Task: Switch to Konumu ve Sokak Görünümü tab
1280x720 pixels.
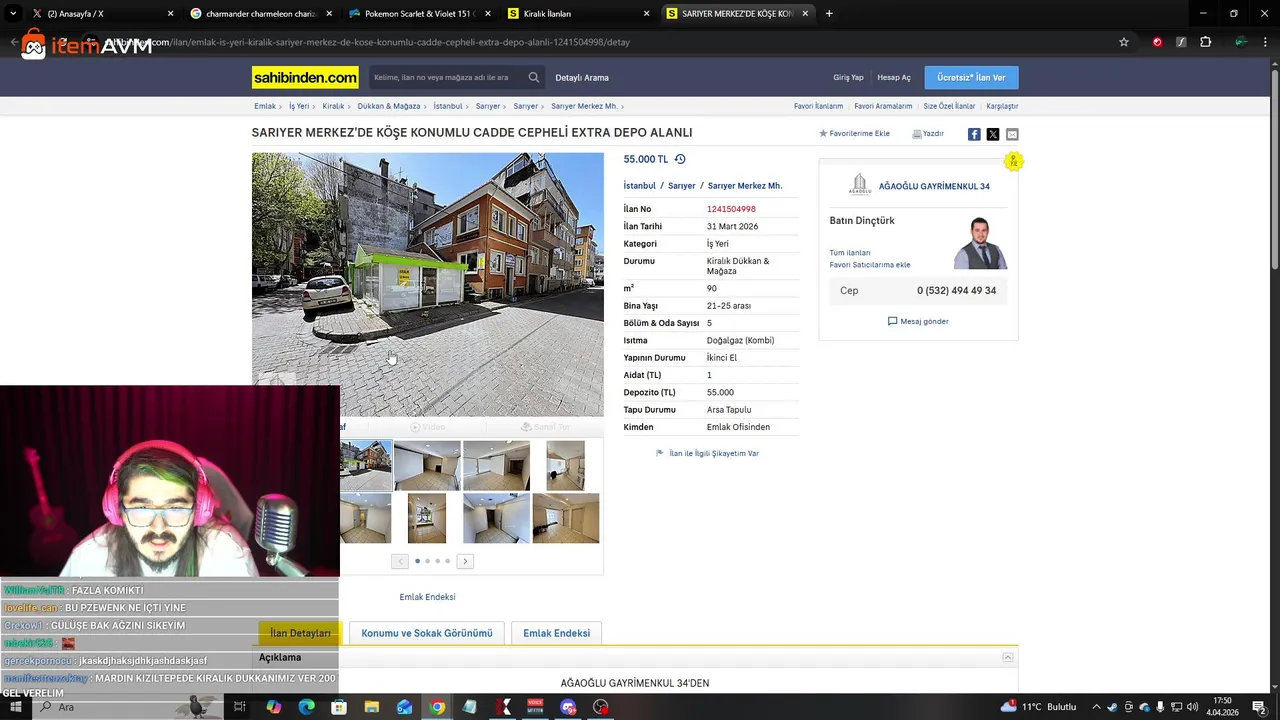Action: tap(427, 633)
